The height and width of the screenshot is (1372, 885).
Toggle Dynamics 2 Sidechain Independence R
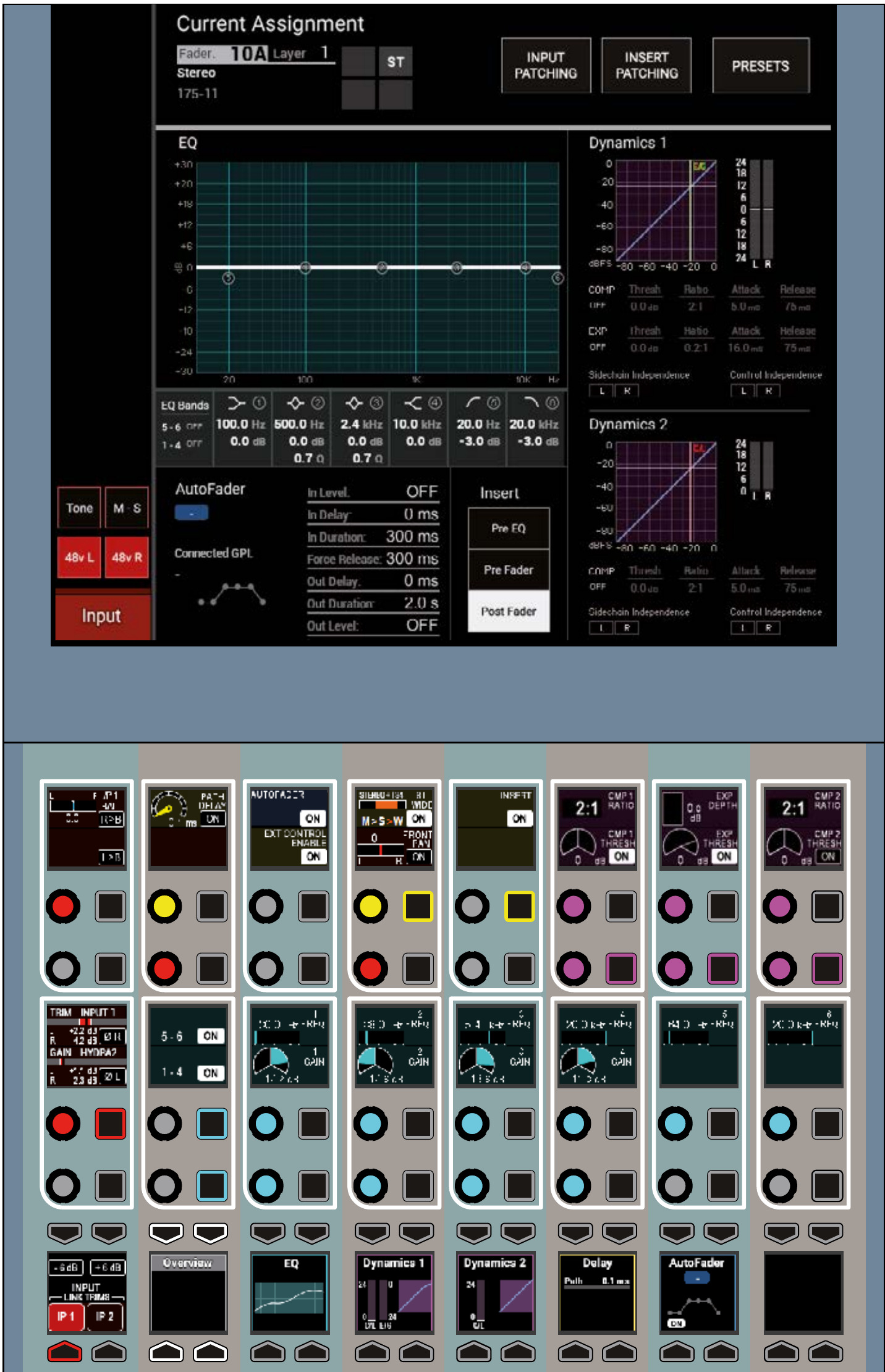point(627,628)
